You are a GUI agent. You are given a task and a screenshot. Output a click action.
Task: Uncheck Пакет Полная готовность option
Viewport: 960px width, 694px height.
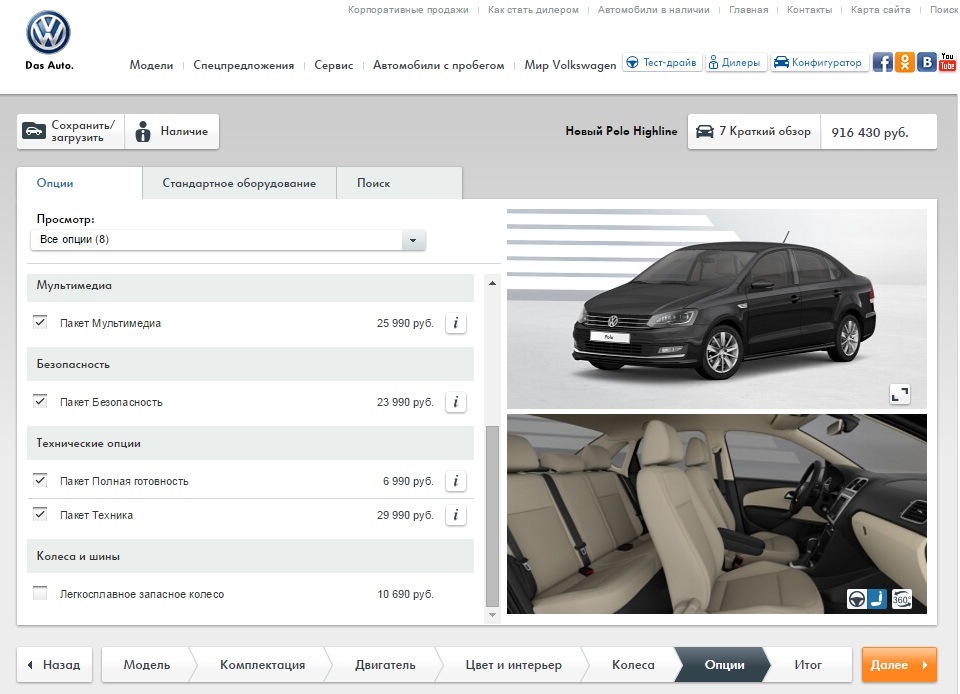pos(40,480)
